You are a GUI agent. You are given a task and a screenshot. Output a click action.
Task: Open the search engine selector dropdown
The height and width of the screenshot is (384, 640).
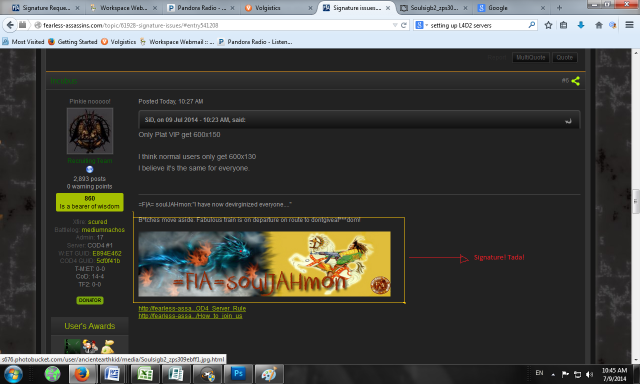coord(421,25)
